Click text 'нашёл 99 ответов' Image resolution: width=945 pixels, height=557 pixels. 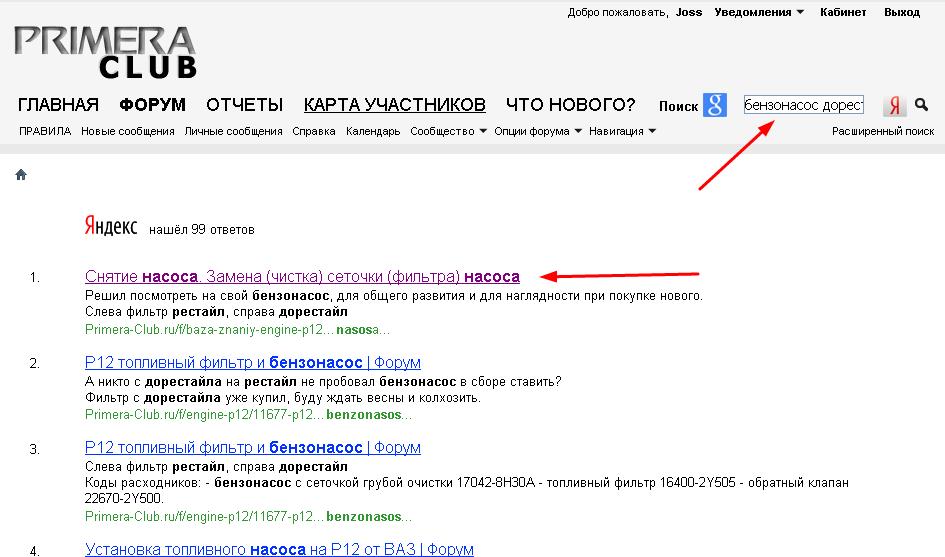pyautogui.click(x=202, y=230)
